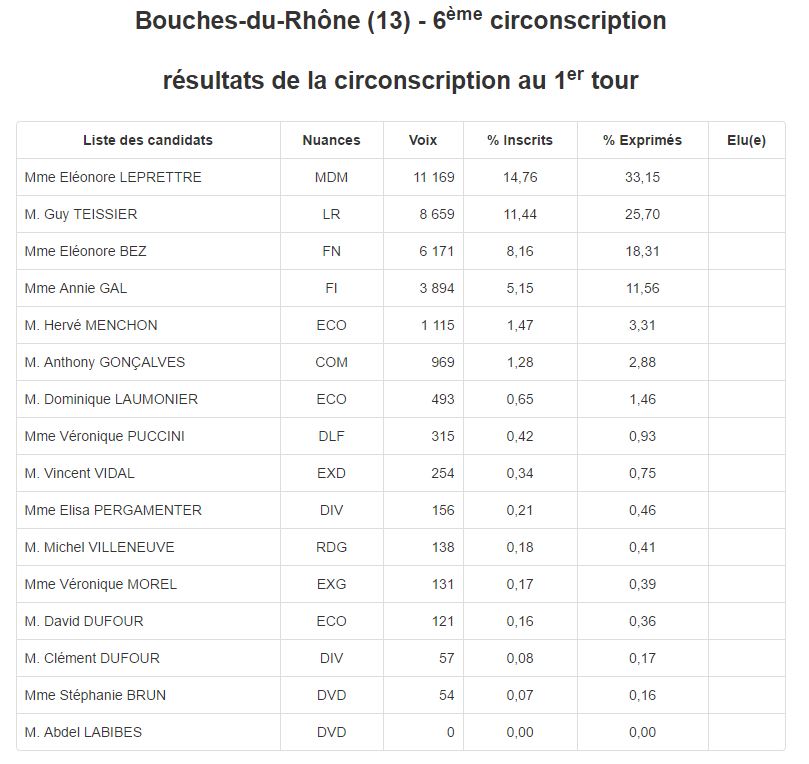Click the RDG nuance label
This screenshot has width=809, height=764.
[x=331, y=547]
